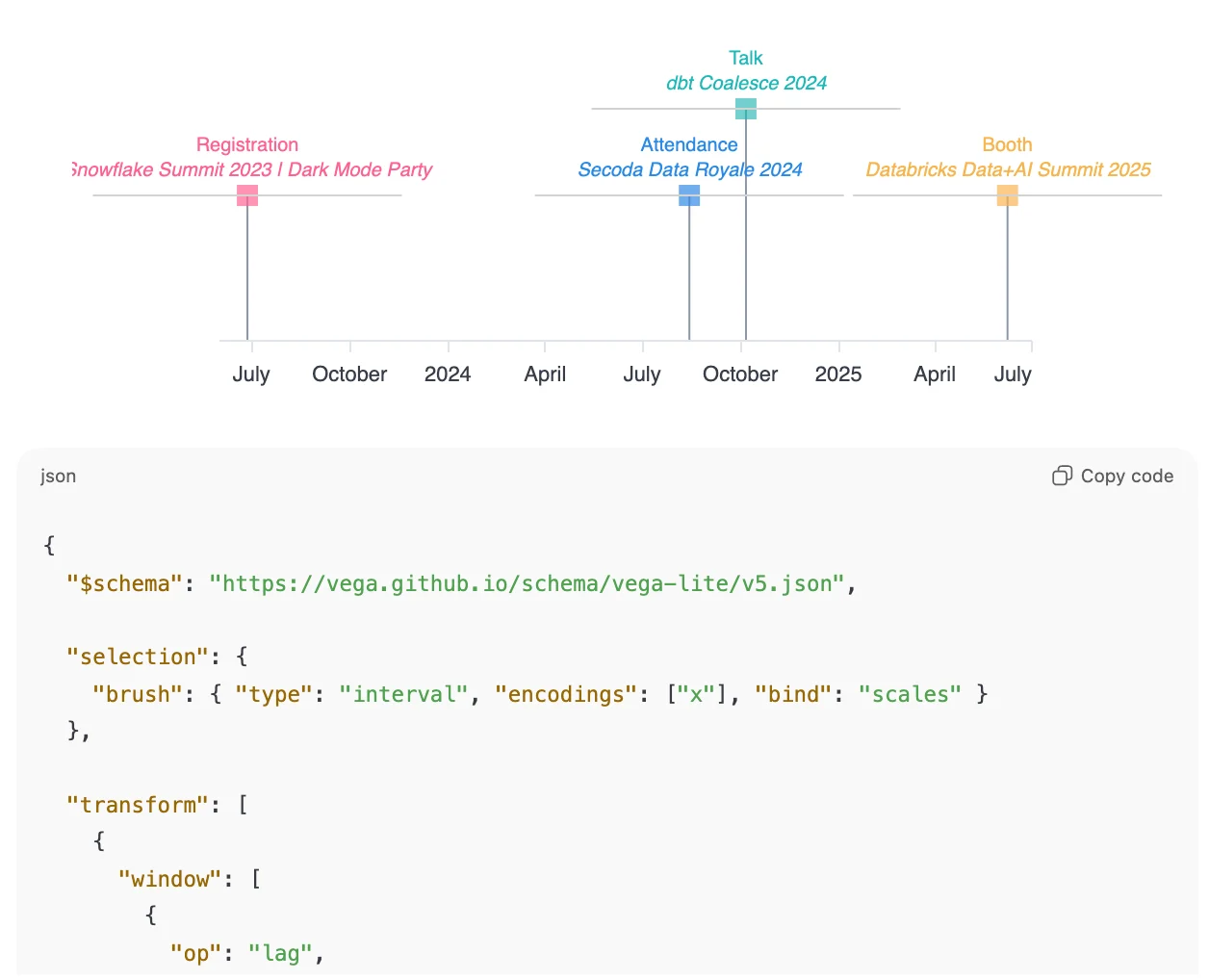
Task: Click the Secoda Data Royale 2024 label
Action: pos(690,169)
